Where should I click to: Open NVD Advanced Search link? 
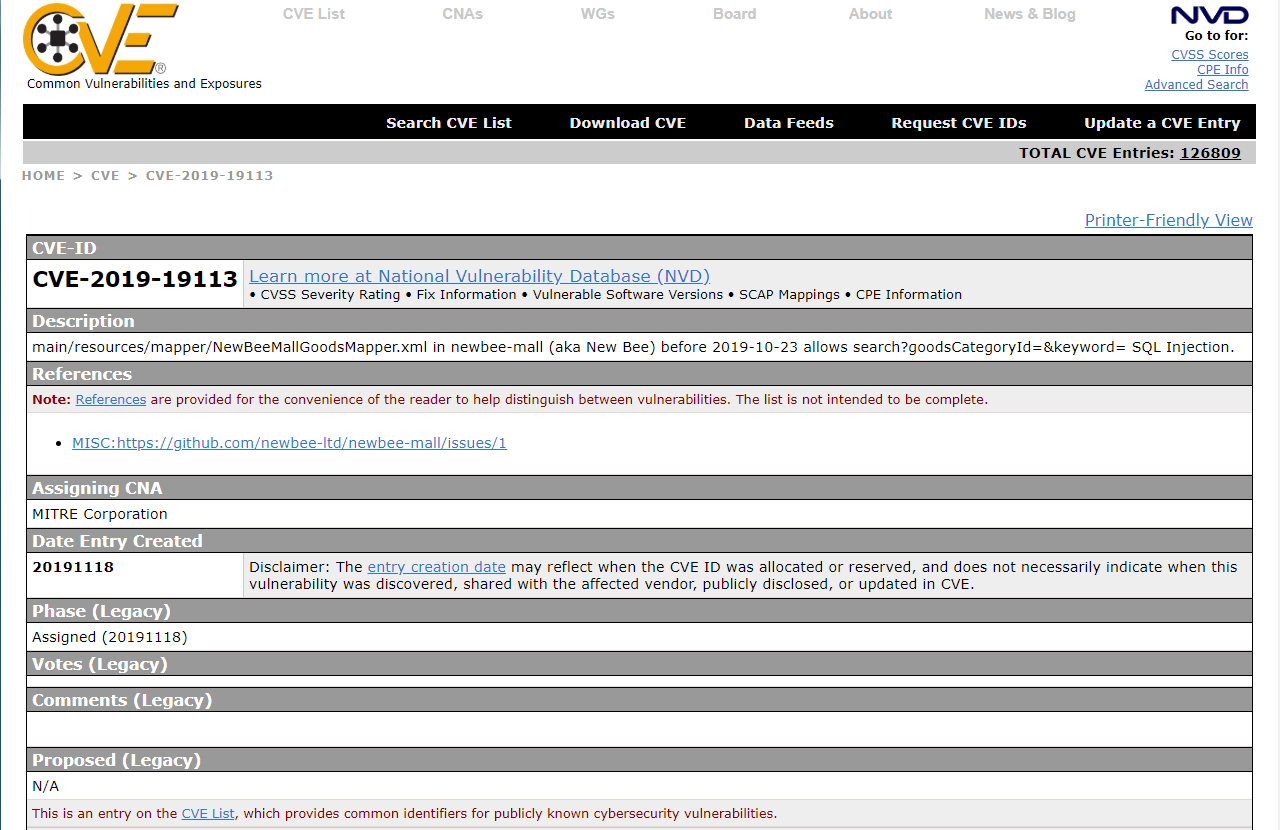1197,85
